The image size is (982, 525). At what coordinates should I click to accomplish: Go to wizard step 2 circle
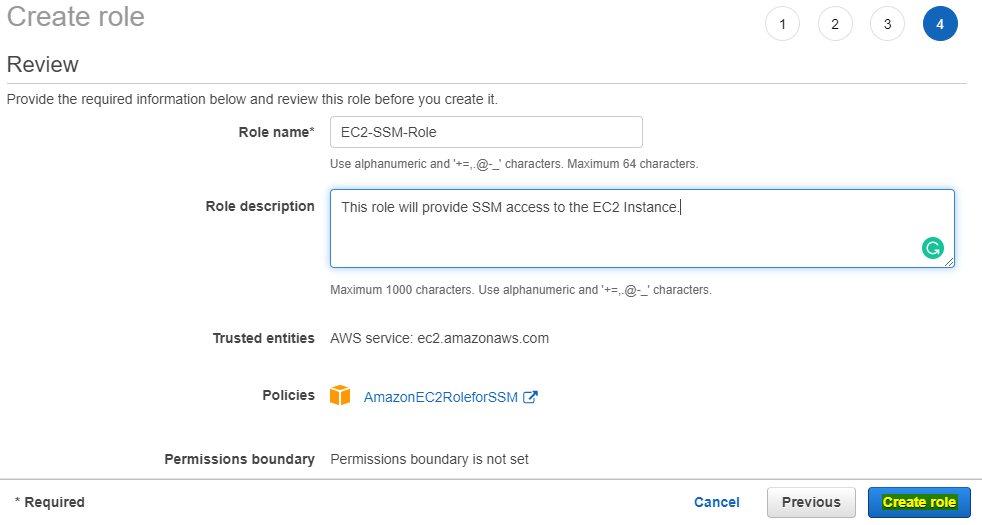[x=835, y=24]
